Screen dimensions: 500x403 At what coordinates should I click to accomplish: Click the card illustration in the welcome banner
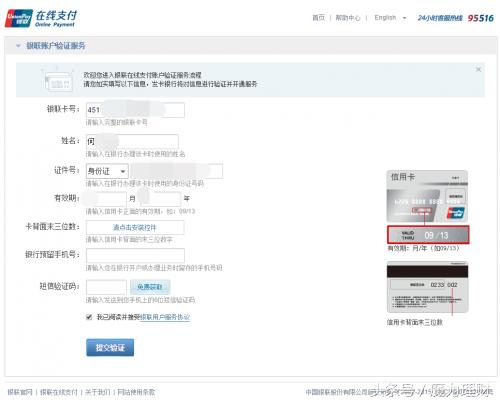57,80
